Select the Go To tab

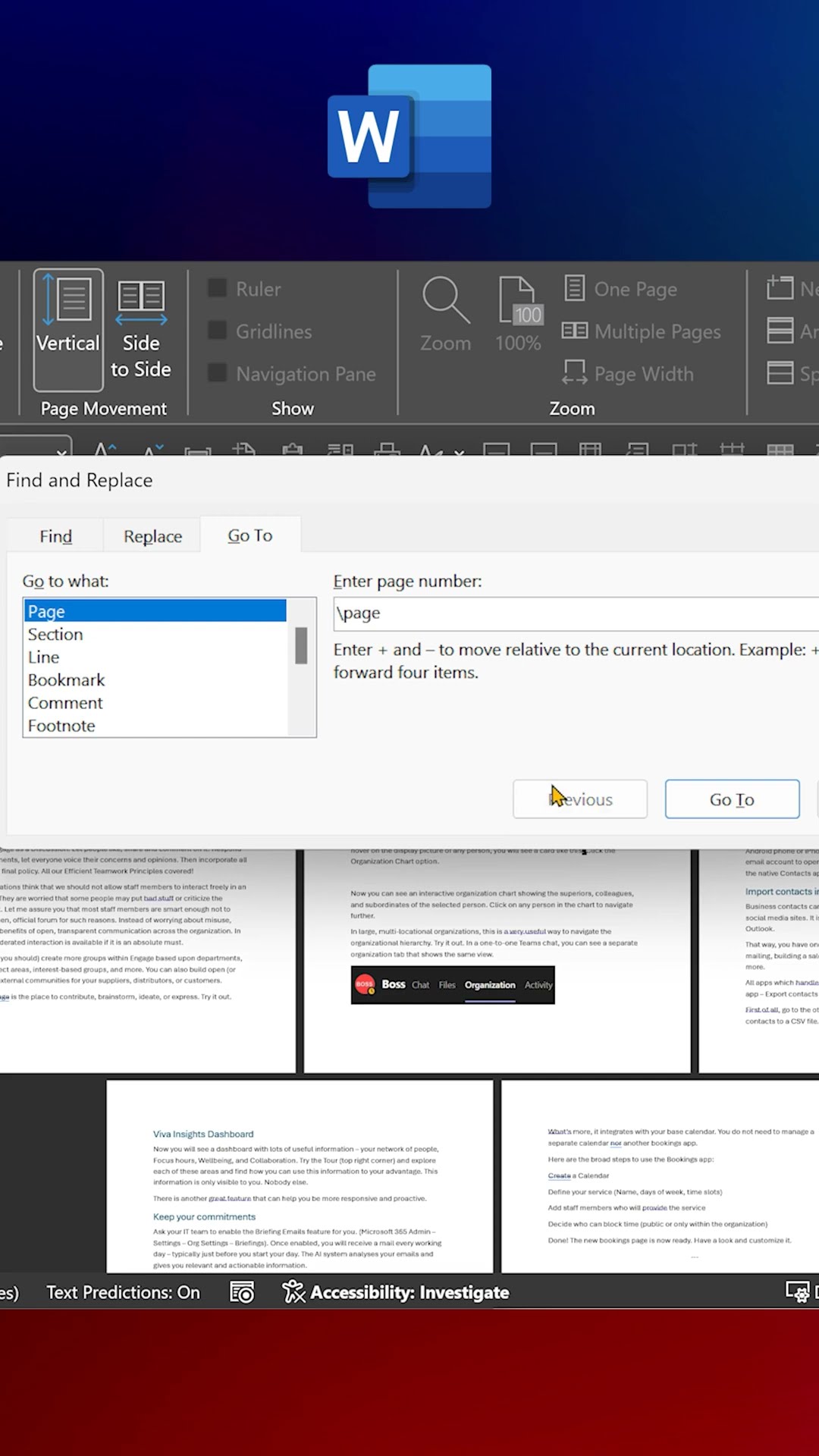click(250, 535)
